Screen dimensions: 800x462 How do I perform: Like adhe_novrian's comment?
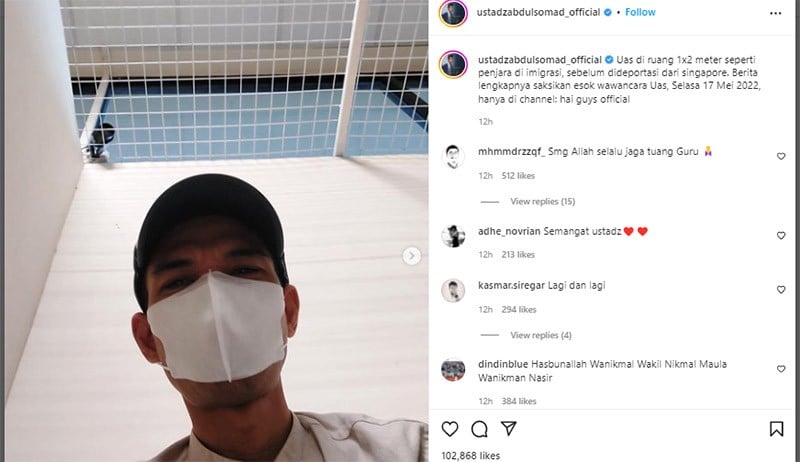pyautogui.click(x=781, y=235)
